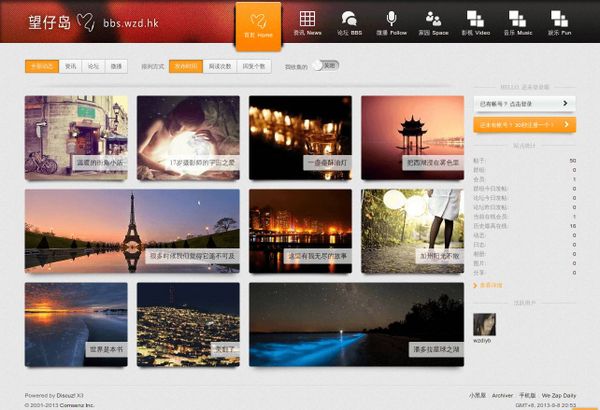Sort by 回复个数

click(x=254, y=66)
